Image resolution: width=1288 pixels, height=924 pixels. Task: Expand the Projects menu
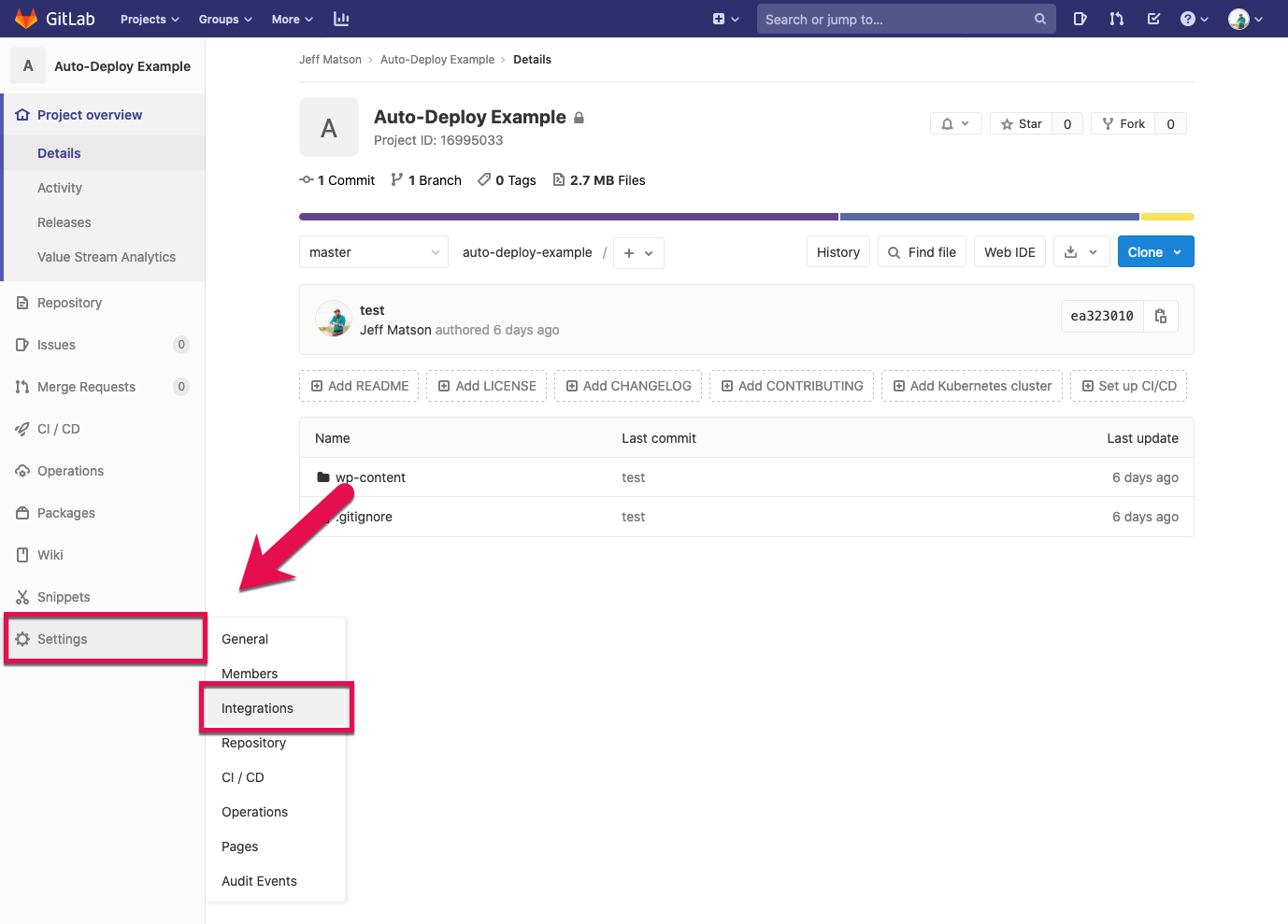[x=150, y=19]
